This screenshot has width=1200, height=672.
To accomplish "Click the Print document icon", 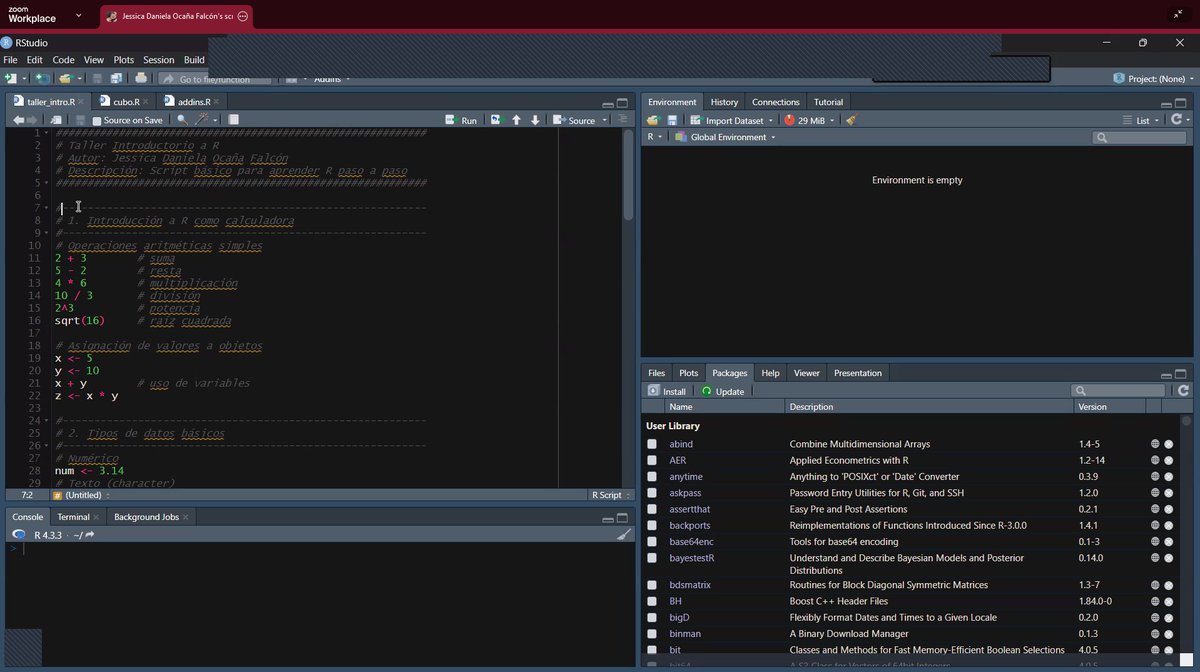I will pyautogui.click(x=141, y=78).
